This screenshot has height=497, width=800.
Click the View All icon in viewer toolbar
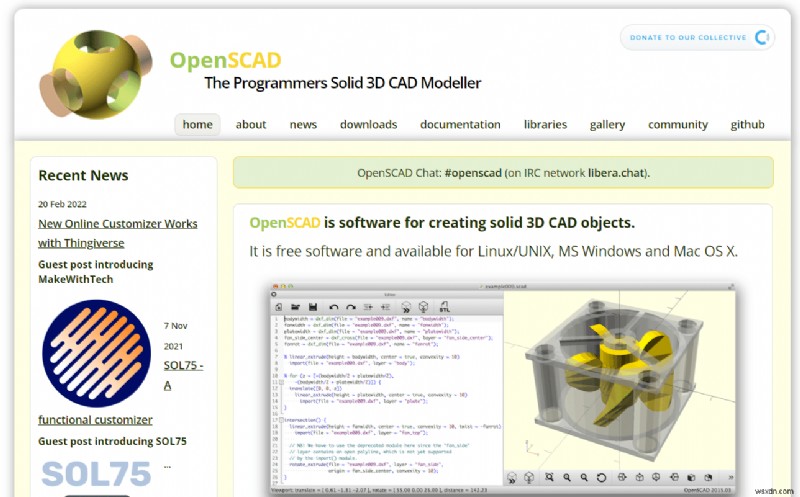(x=549, y=477)
